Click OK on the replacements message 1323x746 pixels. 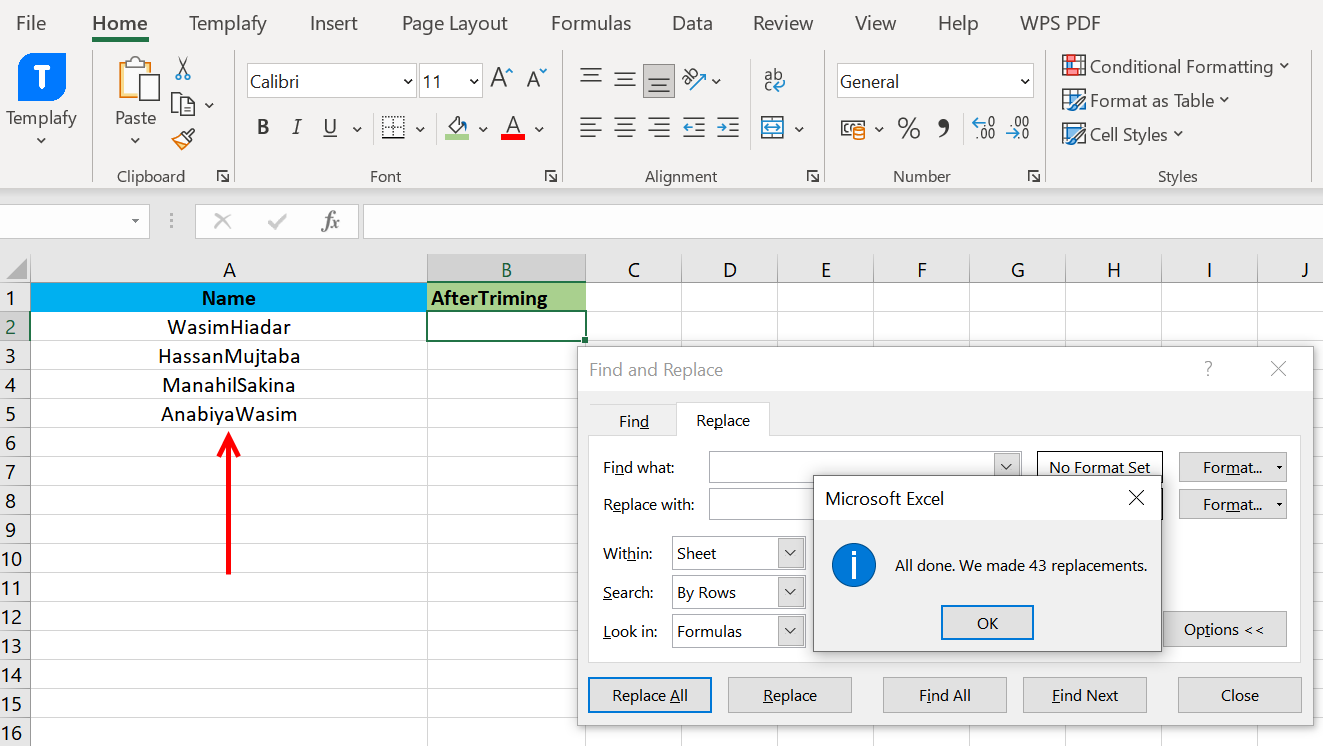point(987,622)
